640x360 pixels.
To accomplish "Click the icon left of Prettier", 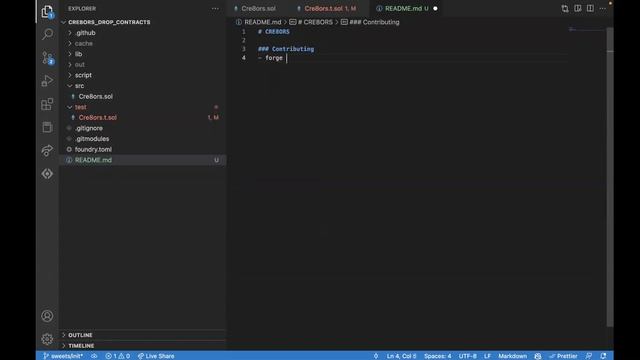I will [538, 356].
